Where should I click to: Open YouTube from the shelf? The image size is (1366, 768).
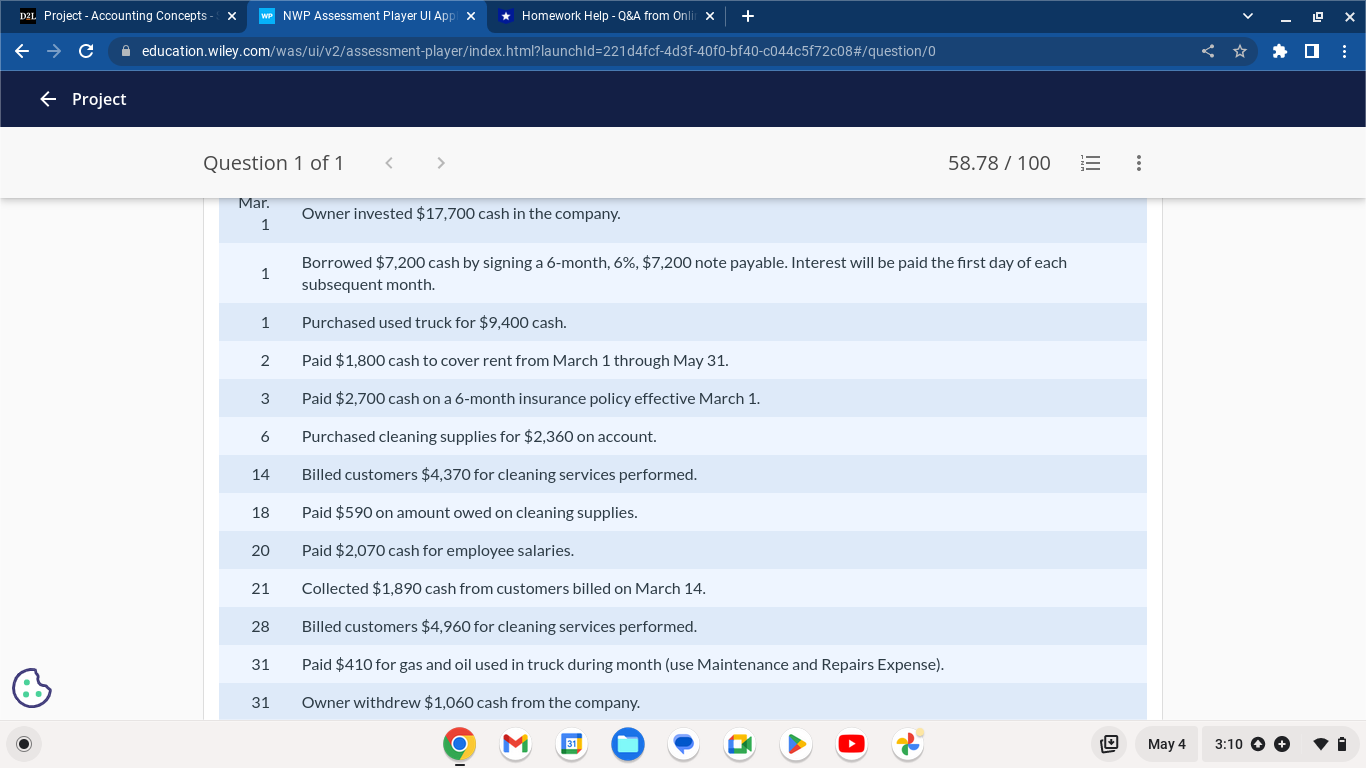851,744
